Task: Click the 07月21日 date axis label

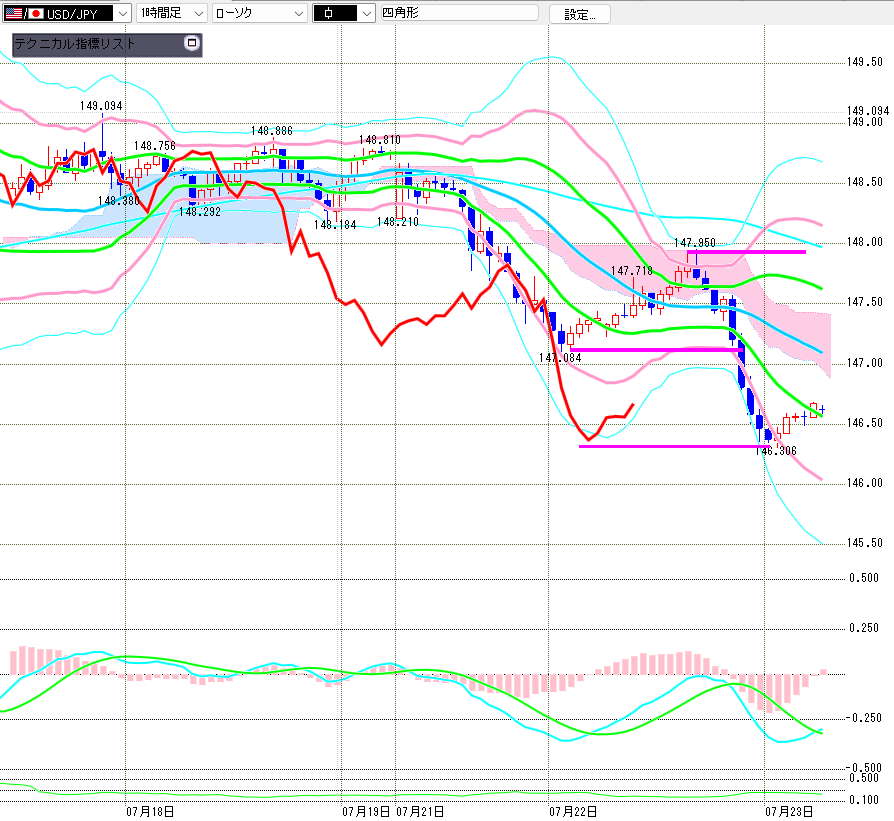Action: 420,812
